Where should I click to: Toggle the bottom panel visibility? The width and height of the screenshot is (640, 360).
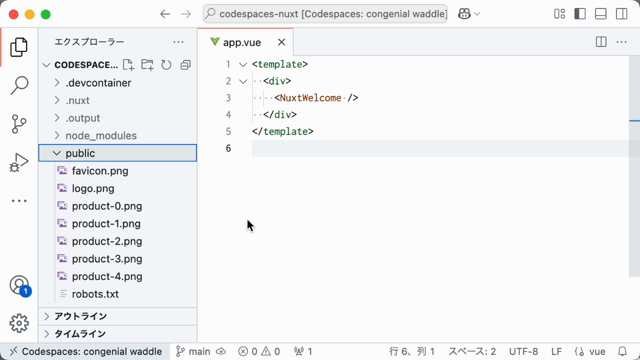tap(601, 14)
